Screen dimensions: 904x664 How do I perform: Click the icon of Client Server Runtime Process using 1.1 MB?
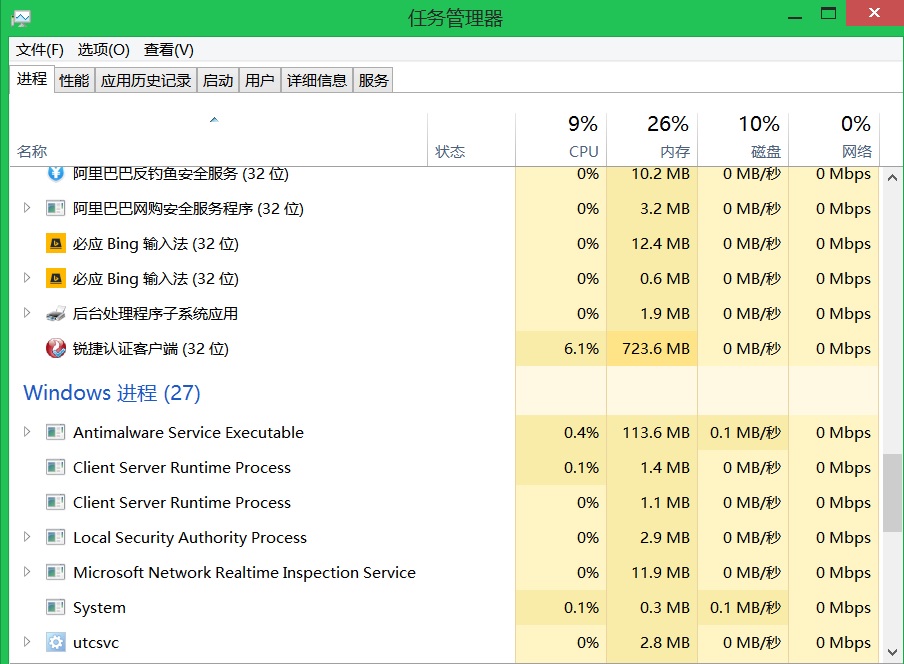(x=55, y=503)
